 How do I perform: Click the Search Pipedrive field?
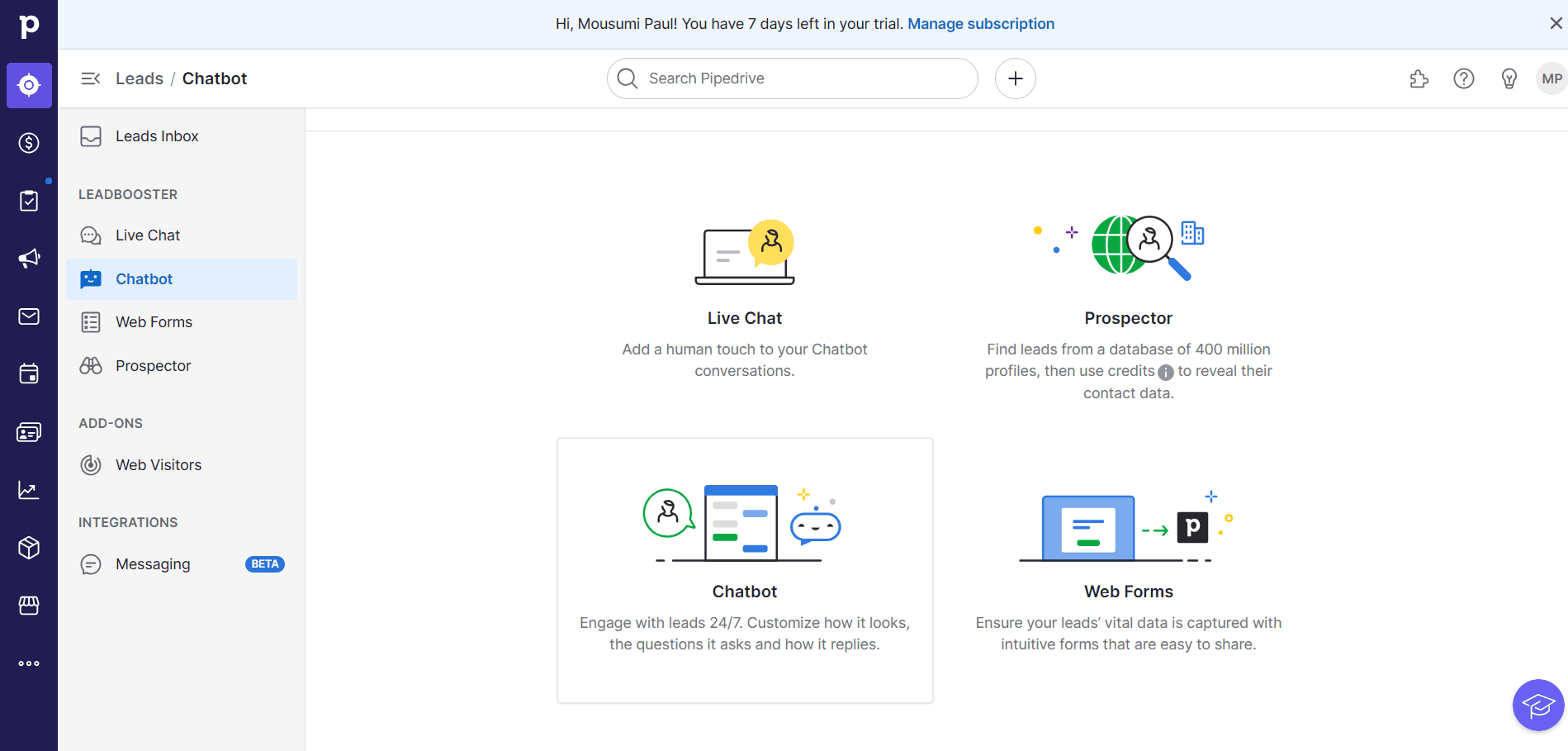793,78
